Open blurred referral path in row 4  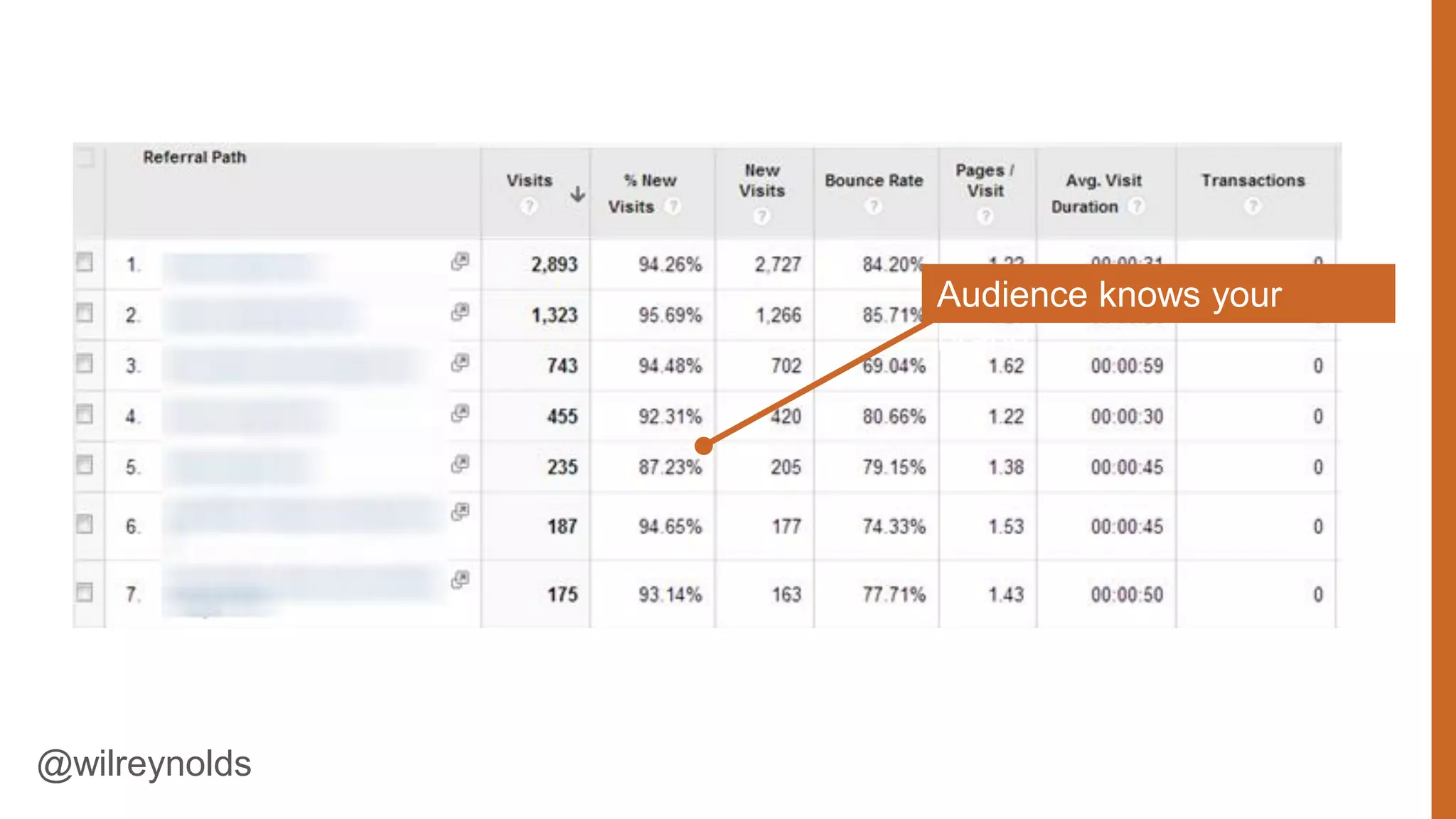click(x=250, y=416)
